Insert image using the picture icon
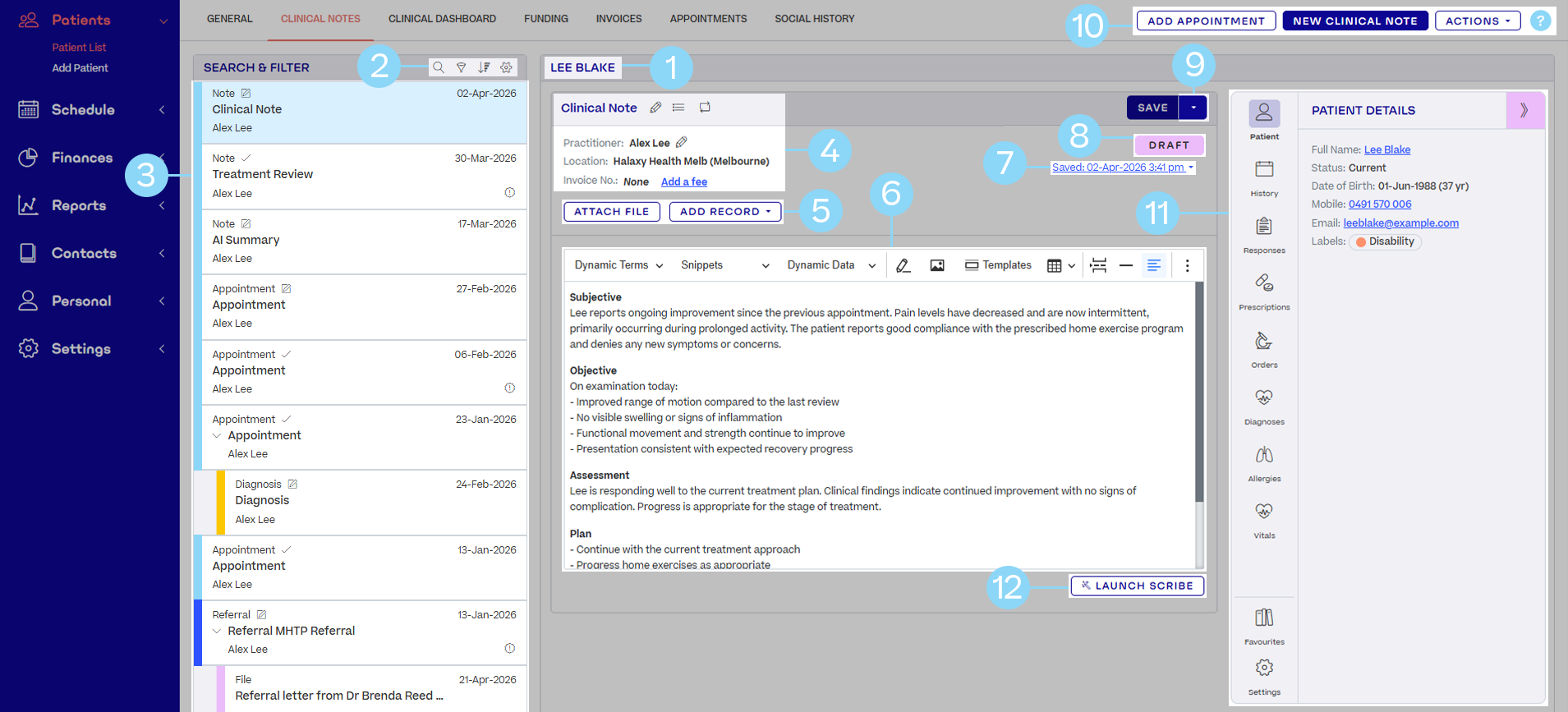The image size is (1568, 712). [x=937, y=265]
